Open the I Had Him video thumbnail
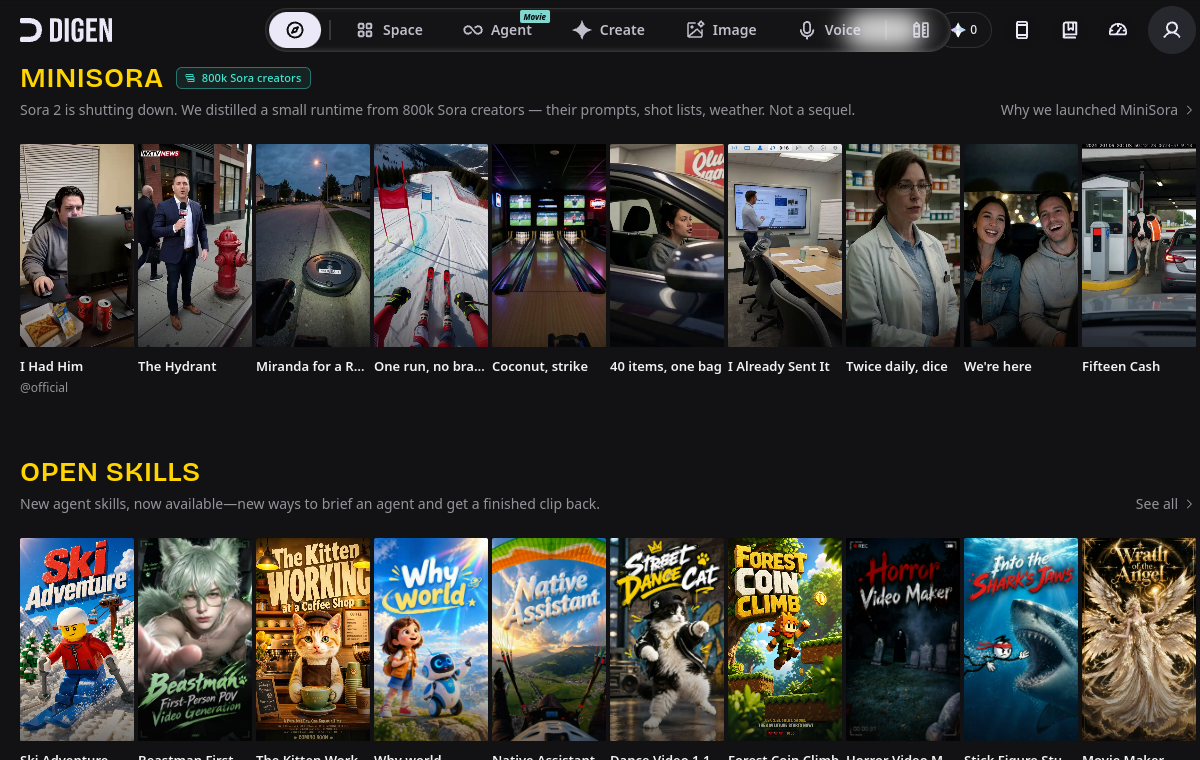Screen dimensions: 1200x760 pyautogui.click(x=77, y=245)
